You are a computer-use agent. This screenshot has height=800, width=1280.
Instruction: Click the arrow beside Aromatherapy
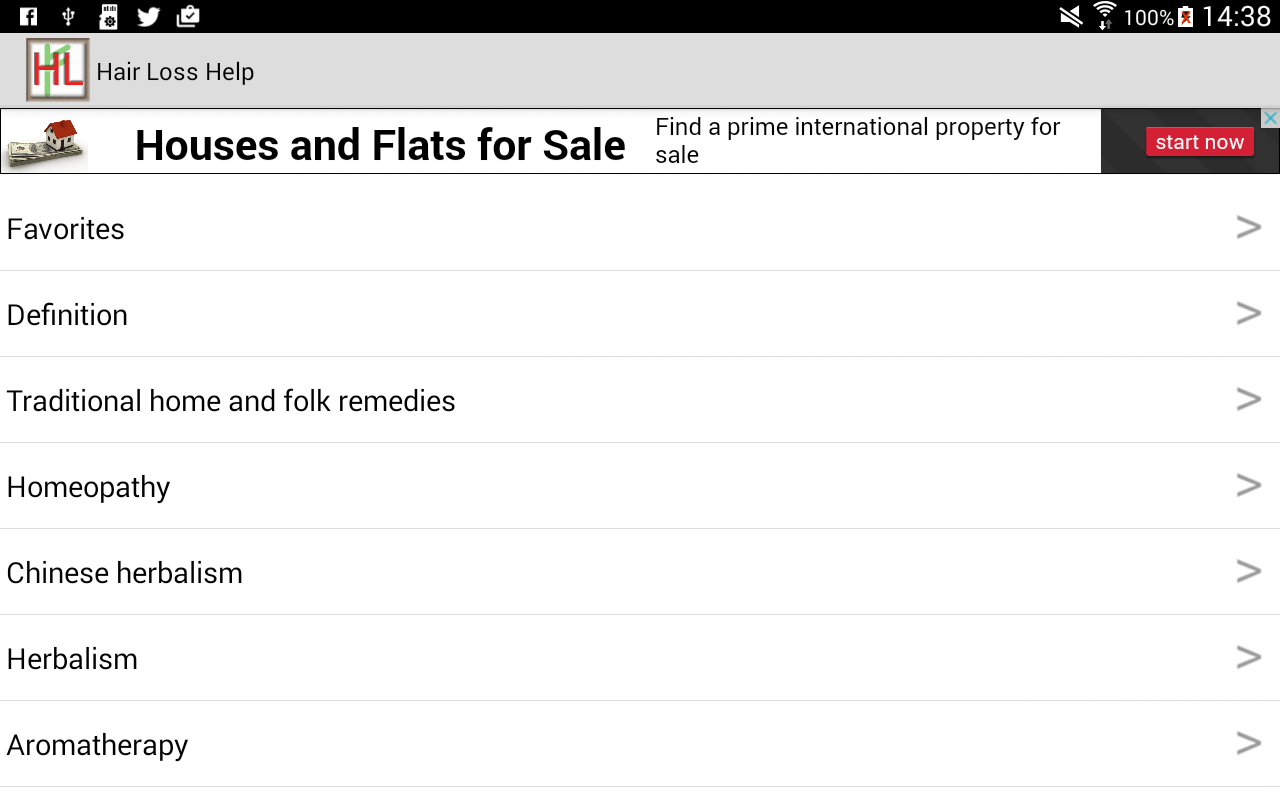tap(1248, 744)
